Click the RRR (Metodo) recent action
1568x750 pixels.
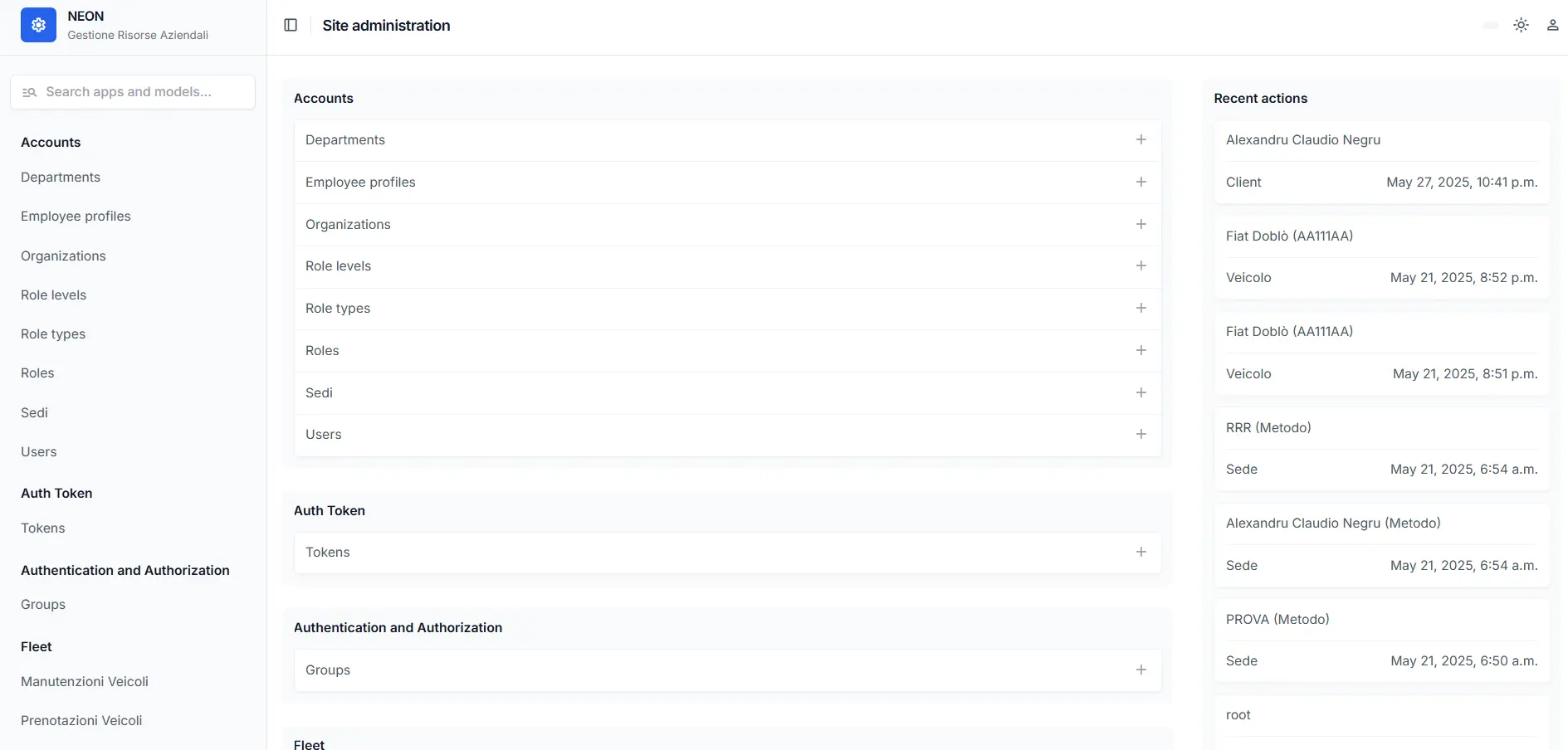tap(1268, 427)
